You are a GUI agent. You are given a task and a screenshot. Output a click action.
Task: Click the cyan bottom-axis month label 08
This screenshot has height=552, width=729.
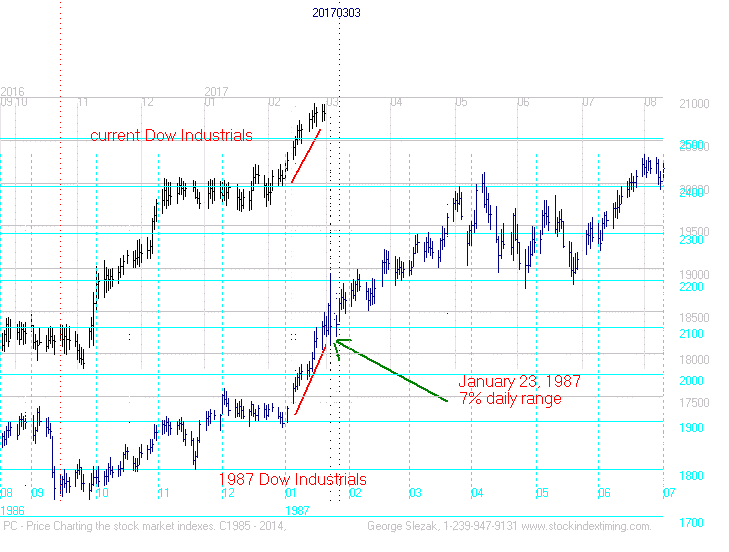(x=7, y=492)
